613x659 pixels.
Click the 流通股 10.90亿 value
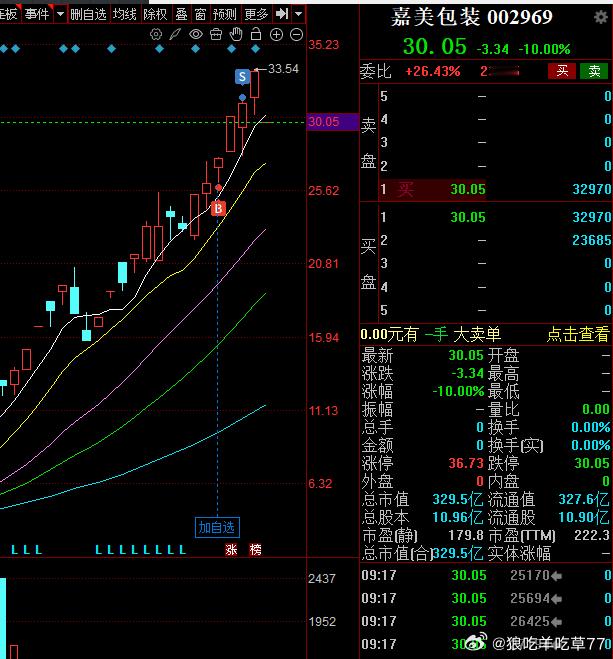click(584, 517)
